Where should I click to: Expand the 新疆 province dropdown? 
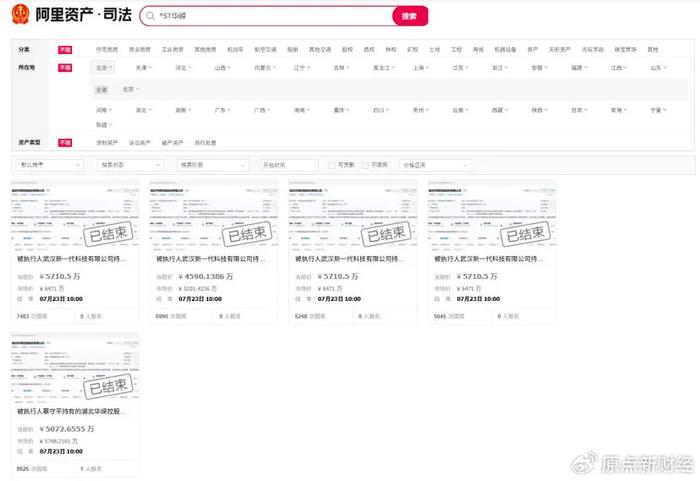(104, 125)
